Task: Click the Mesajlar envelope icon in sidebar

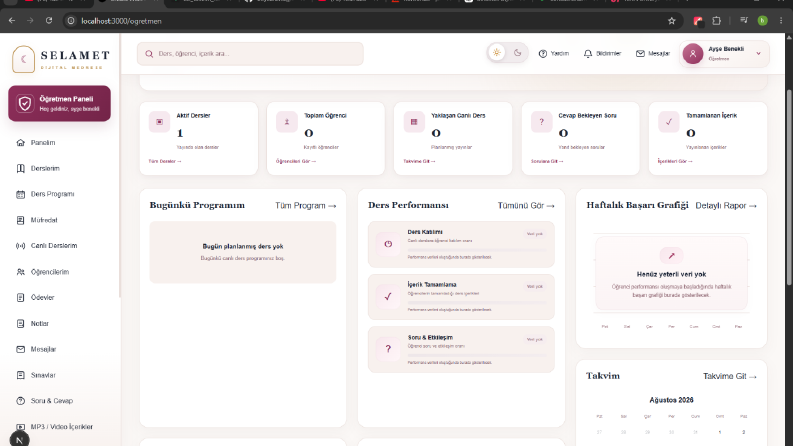Action: coord(20,349)
